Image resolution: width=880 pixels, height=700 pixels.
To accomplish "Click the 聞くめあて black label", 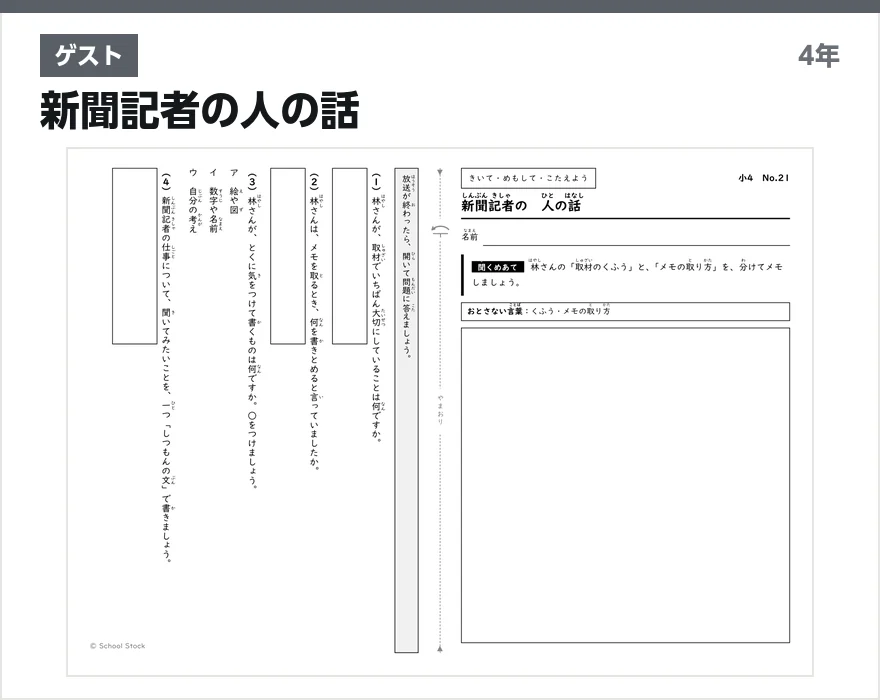I will tap(497, 267).
